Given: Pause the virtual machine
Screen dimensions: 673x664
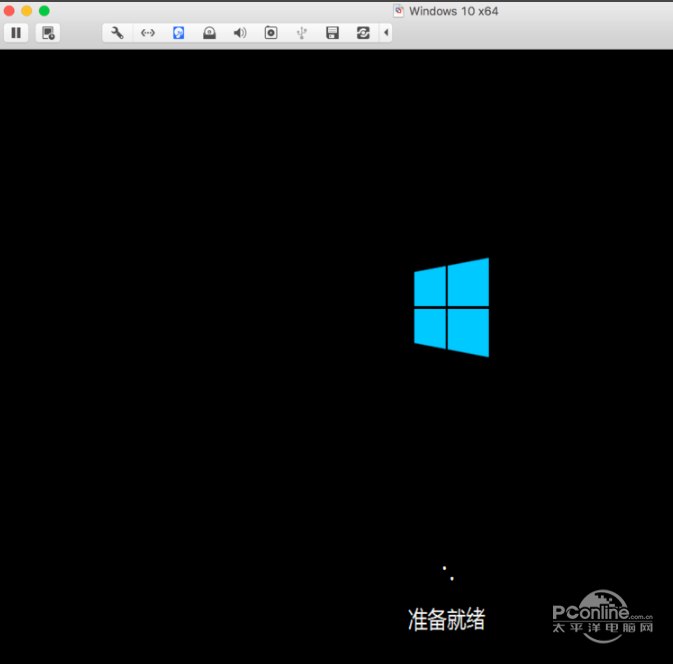Looking at the screenshot, I should click(16, 33).
